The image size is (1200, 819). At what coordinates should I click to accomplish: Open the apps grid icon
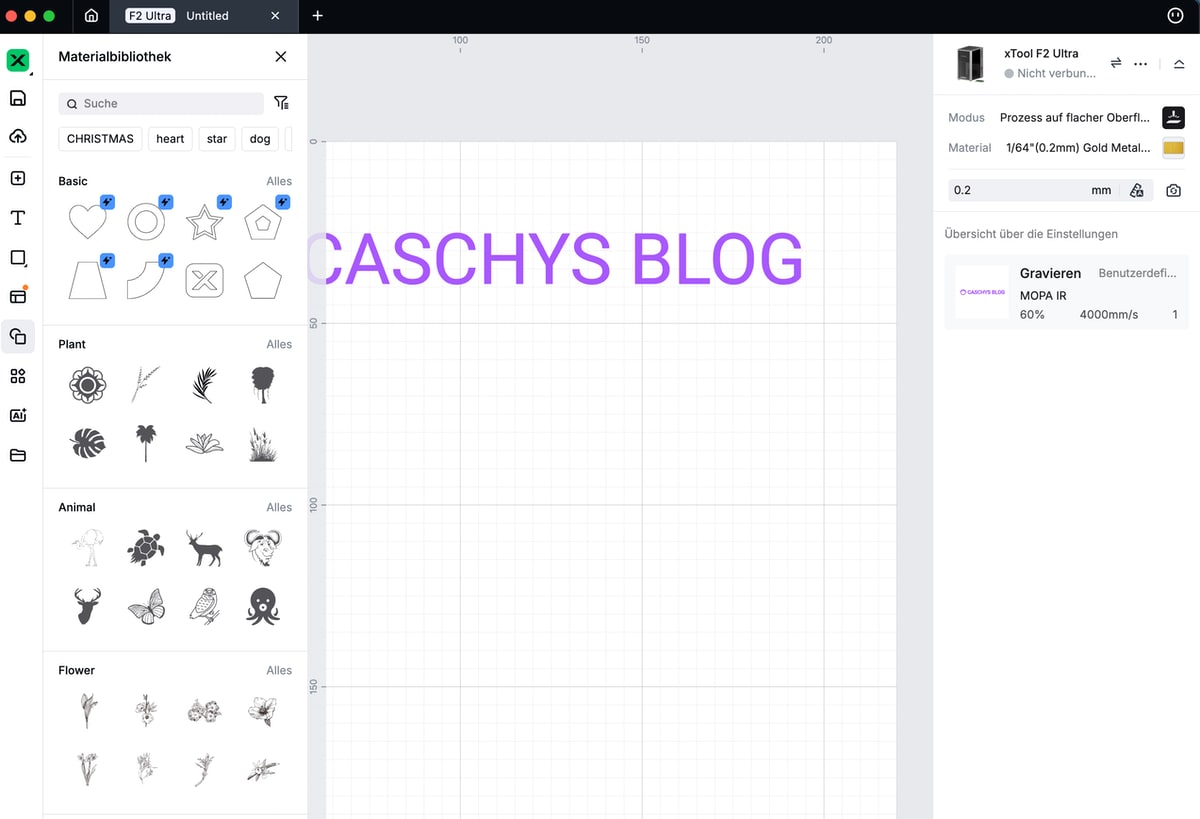point(18,376)
